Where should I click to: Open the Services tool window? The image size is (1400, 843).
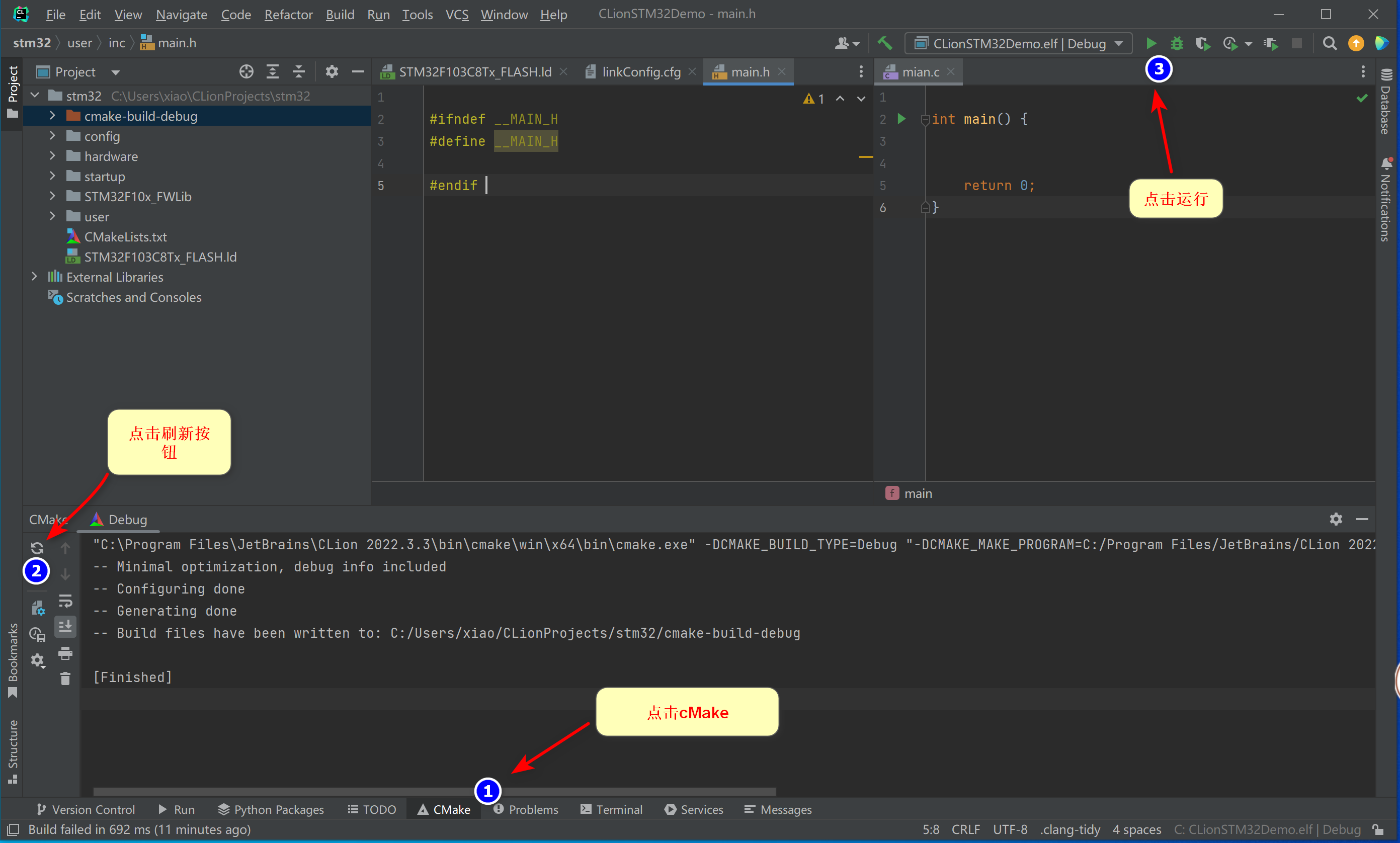pos(694,809)
